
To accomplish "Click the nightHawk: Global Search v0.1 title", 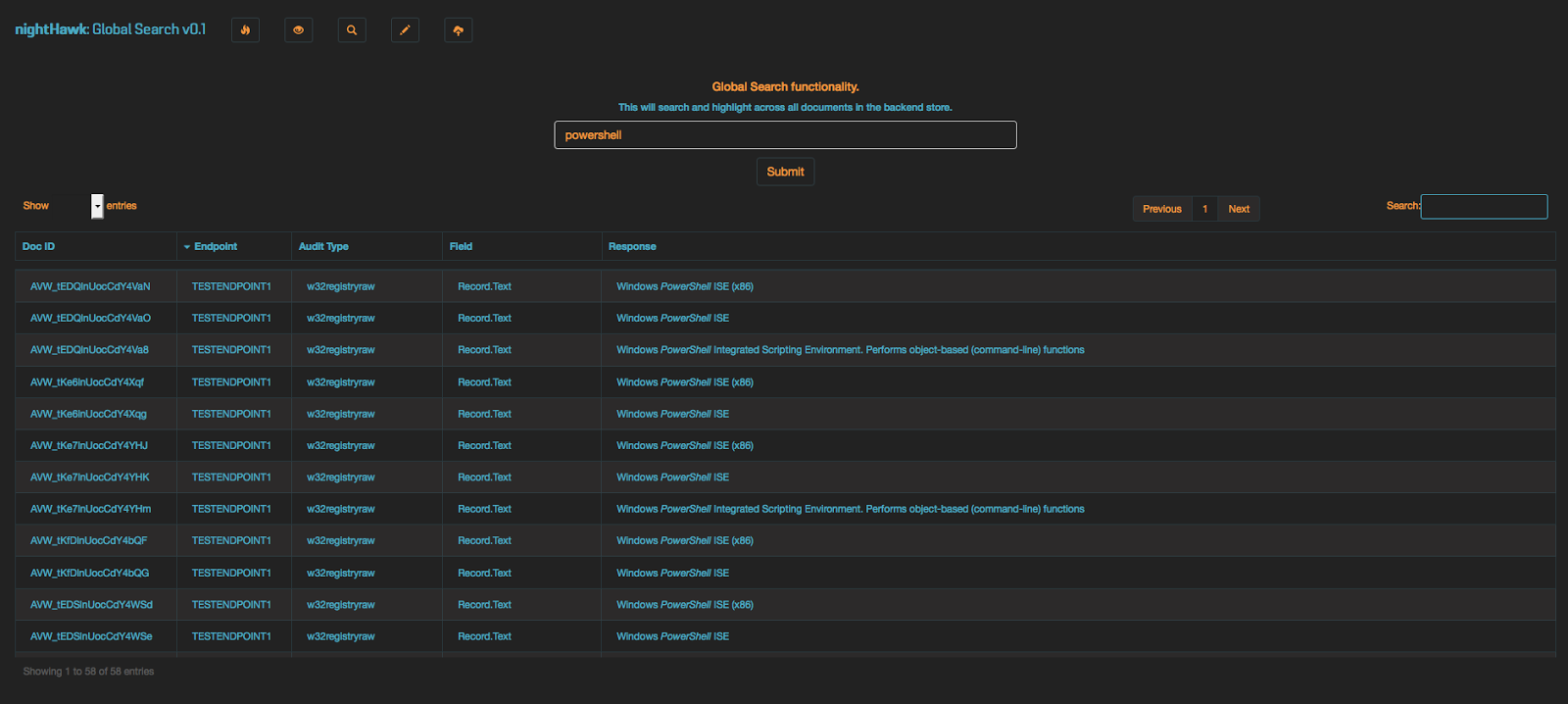I will (111, 29).
